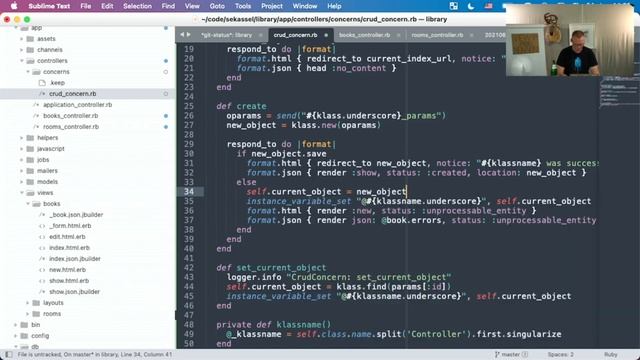The image size is (640, 360).
Task: Expand the layouts folder
Action: (28, 303)
